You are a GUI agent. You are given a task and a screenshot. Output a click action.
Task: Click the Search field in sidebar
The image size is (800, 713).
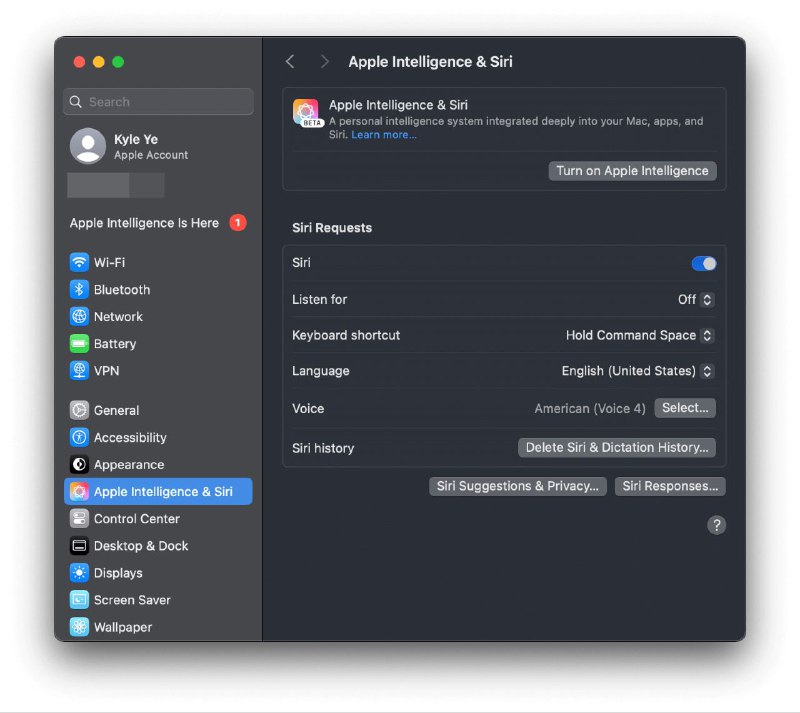pyautogui.click(x=158, y=101)
